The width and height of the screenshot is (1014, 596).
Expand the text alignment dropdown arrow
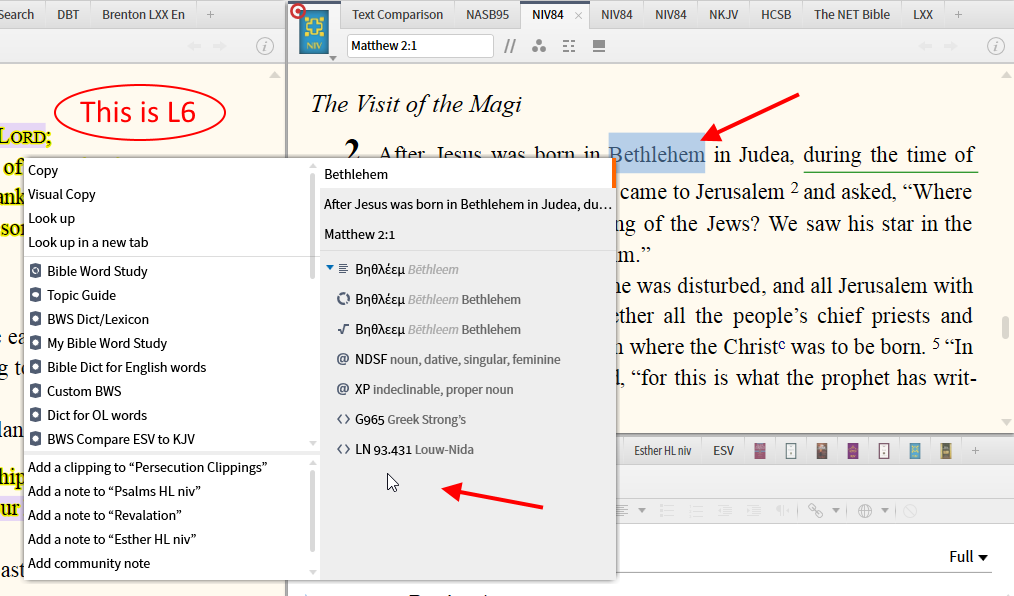642,511
